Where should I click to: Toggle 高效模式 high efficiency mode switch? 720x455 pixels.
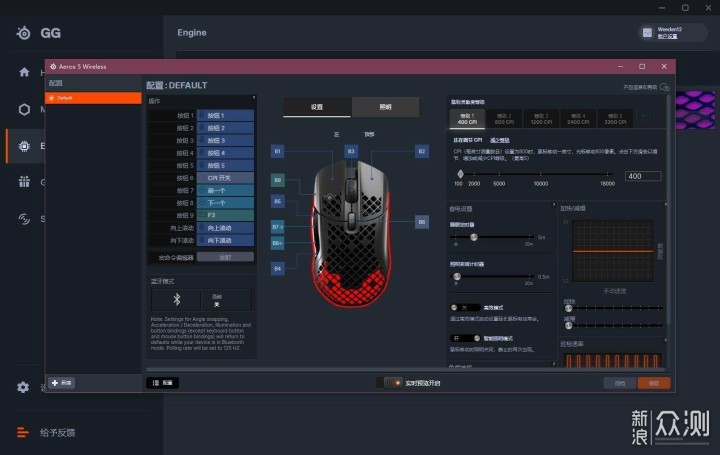click(464, 308)
